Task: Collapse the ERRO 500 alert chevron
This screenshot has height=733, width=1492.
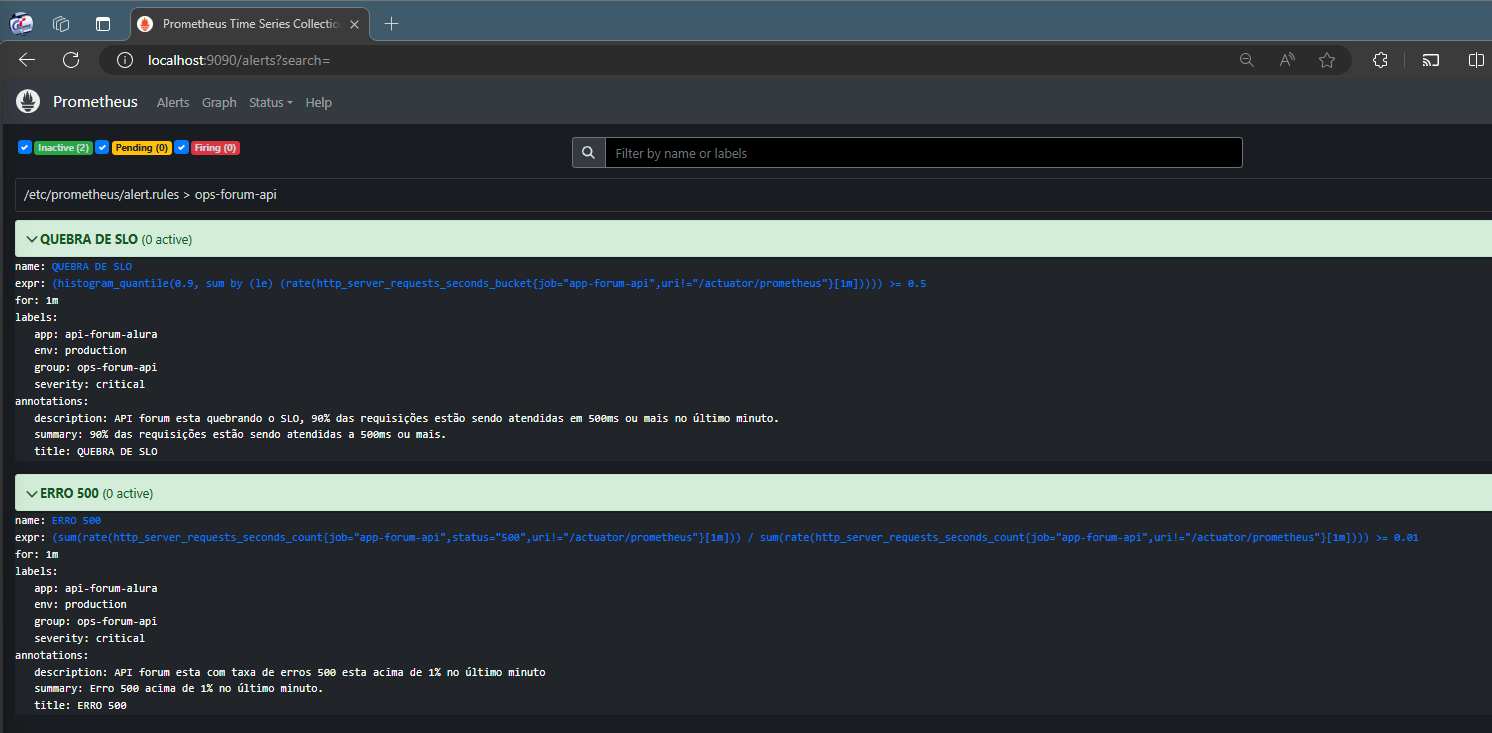Action: (x=32, y=493)
